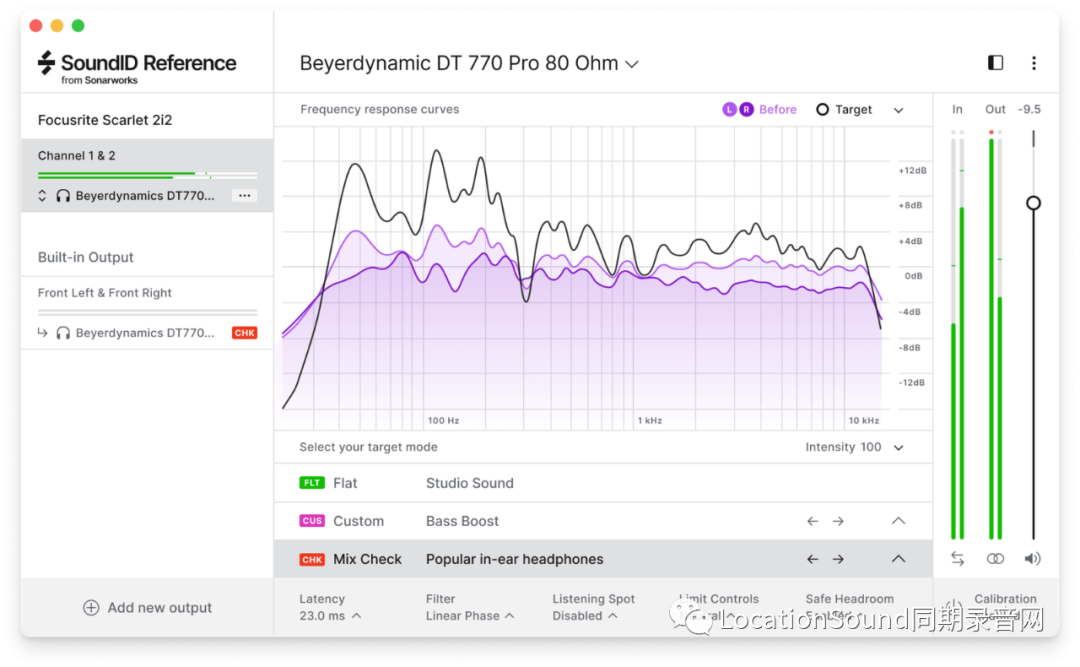
Task: Click the output volume slider handle
Action: tap(1033, 203)
